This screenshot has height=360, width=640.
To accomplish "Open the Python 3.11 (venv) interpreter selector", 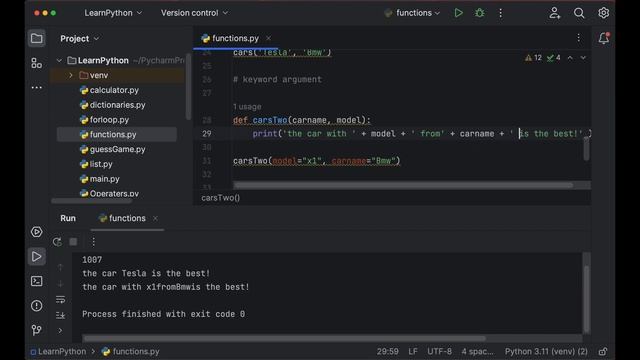I will pos(546,351).
